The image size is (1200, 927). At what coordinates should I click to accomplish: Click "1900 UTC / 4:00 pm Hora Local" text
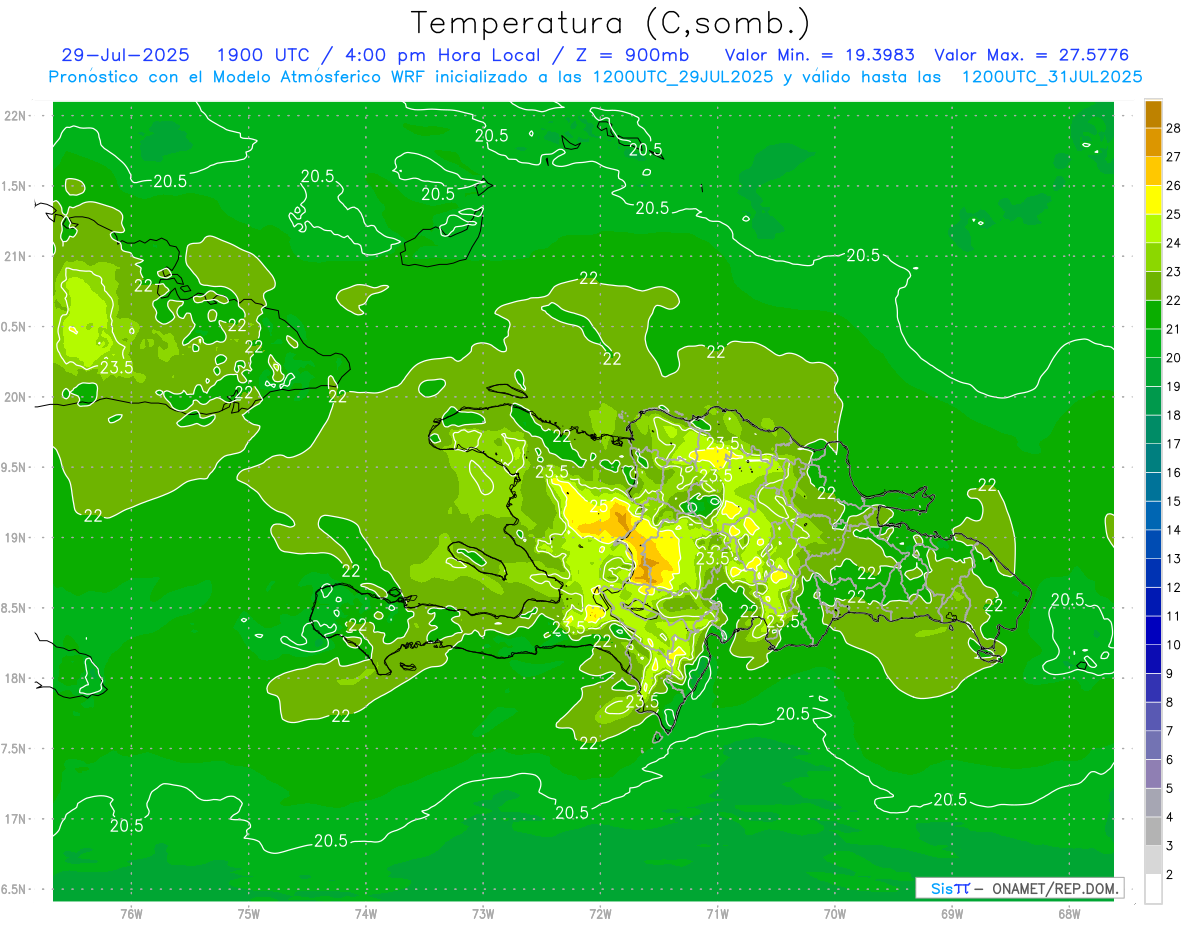(x=377, y=55)
